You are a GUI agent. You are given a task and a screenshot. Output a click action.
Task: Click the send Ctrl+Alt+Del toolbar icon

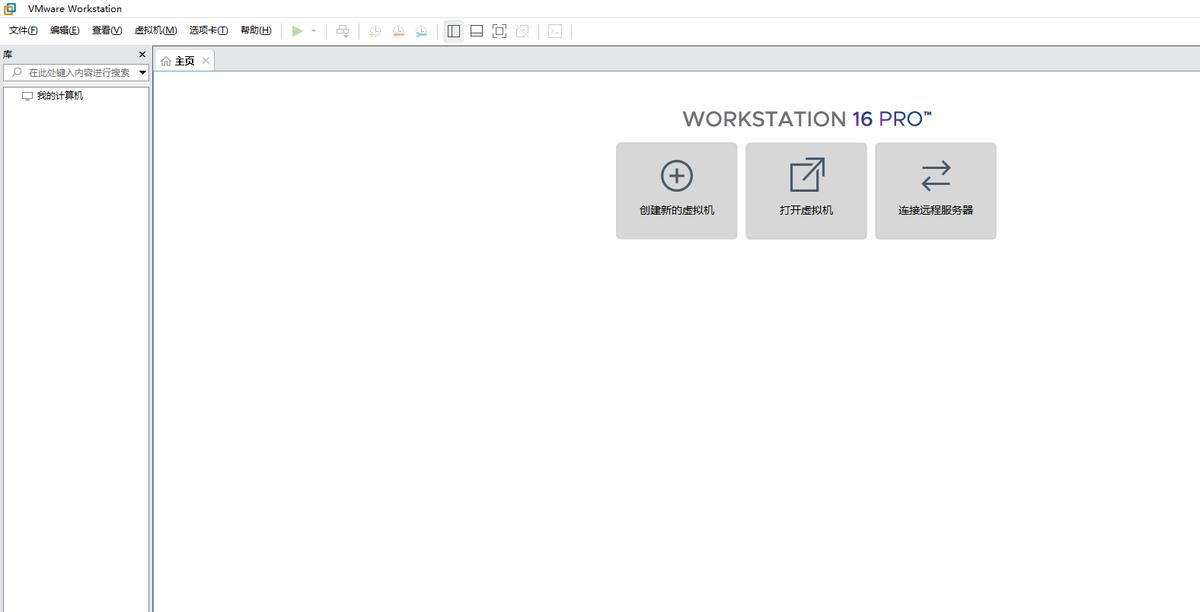tap(343, 31)
